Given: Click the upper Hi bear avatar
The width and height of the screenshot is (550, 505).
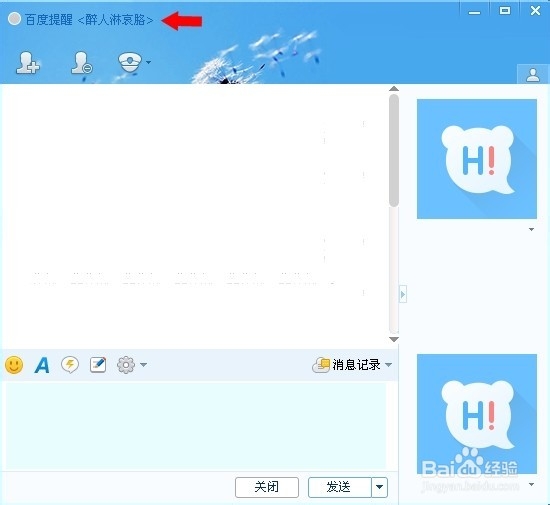Looking at the screenshot, I should pyautogui.click(x=477, y=159).
